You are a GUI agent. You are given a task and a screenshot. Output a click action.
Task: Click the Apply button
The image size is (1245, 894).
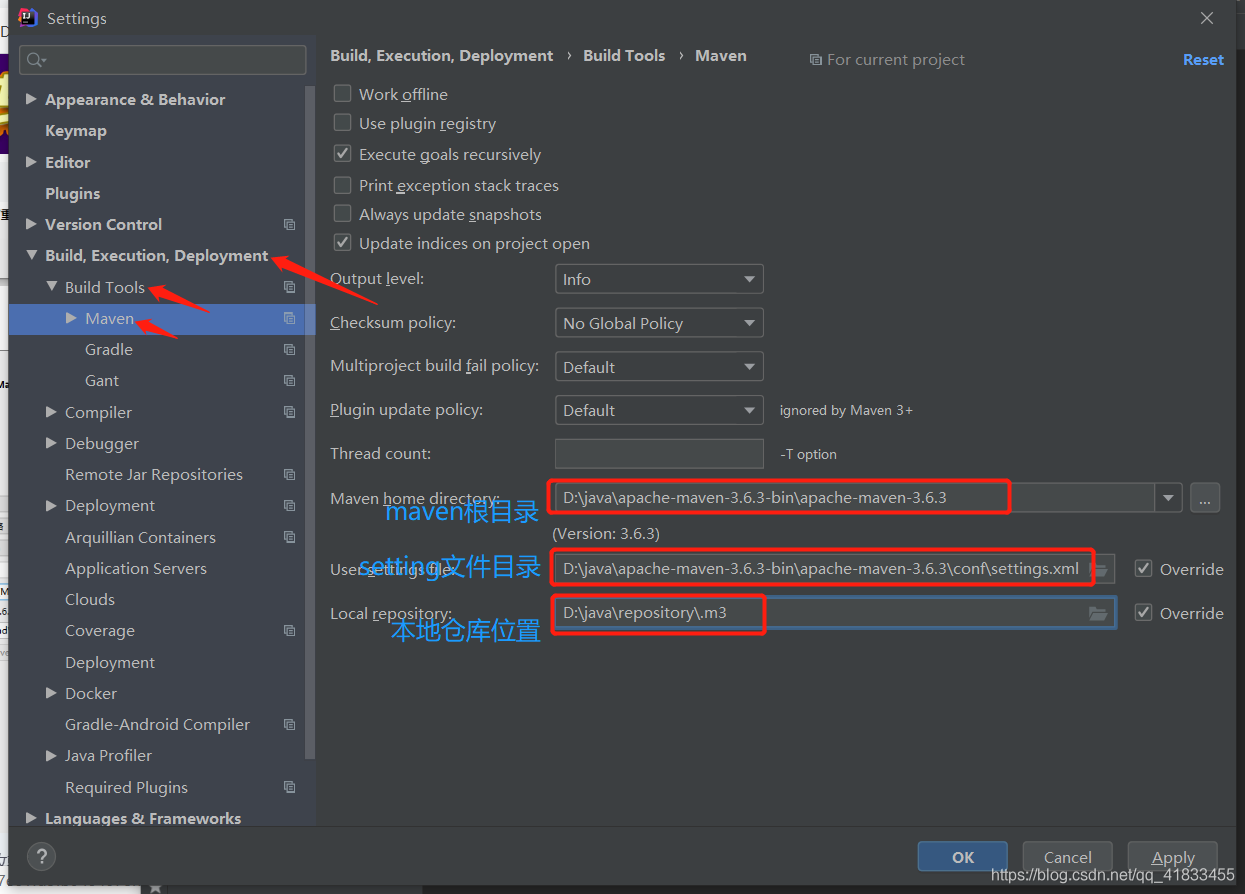(x=1173, y=857)
